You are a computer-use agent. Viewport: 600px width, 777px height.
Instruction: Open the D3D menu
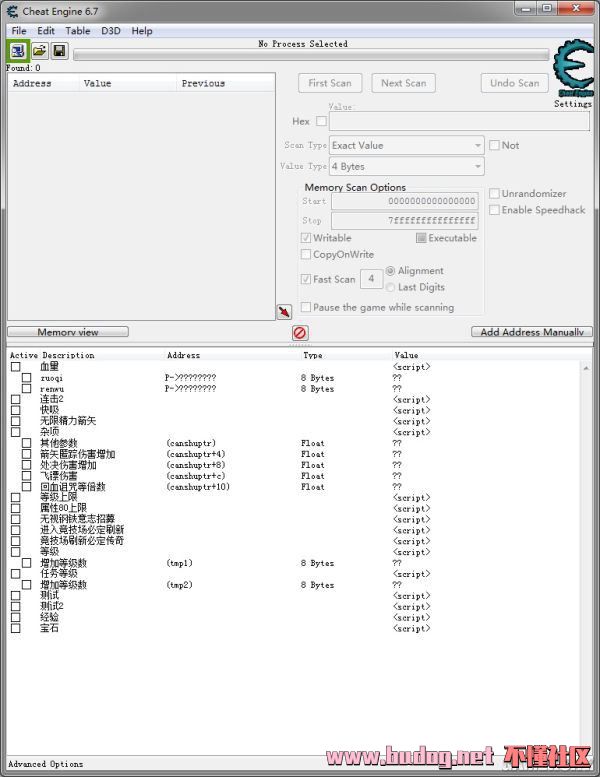[110, 31]
